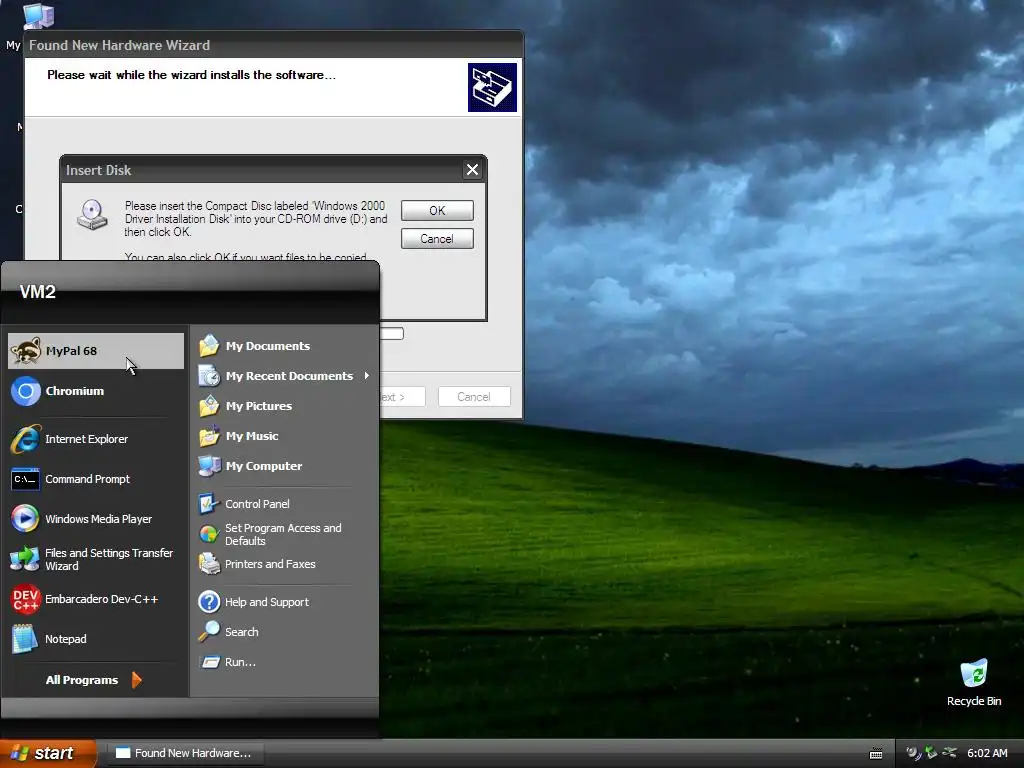Click Cancel in the Insert Disk dialog

pyautogui.click(x=437, y=239)
